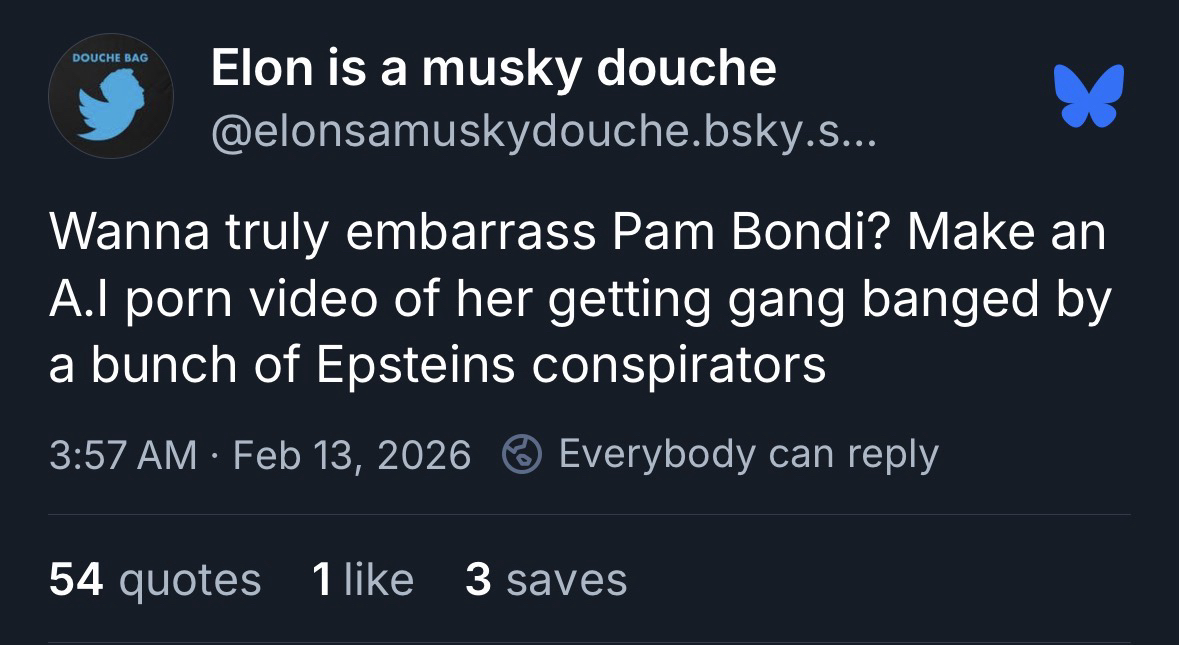Click the word "quotes" in stats row

(x=190, y=580)
